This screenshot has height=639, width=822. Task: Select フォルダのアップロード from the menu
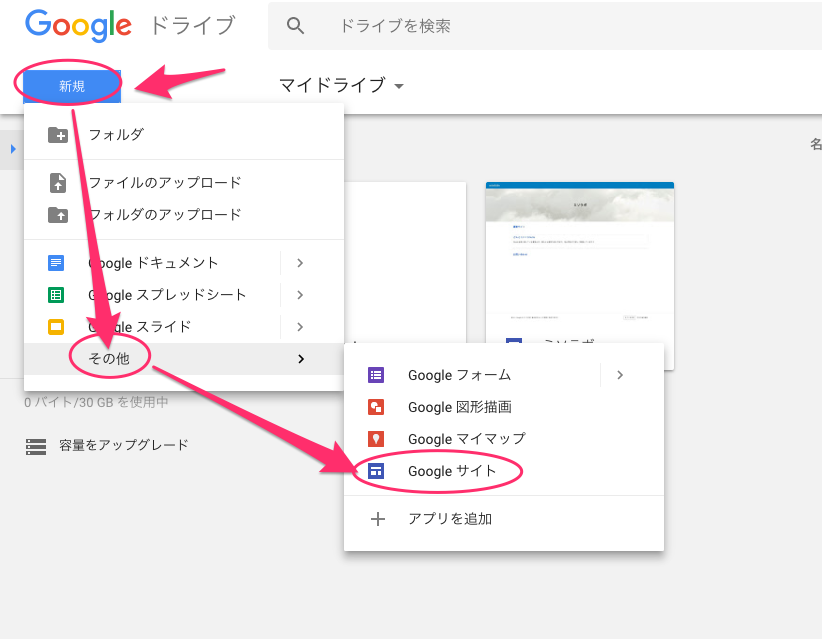tap(164, 215)
